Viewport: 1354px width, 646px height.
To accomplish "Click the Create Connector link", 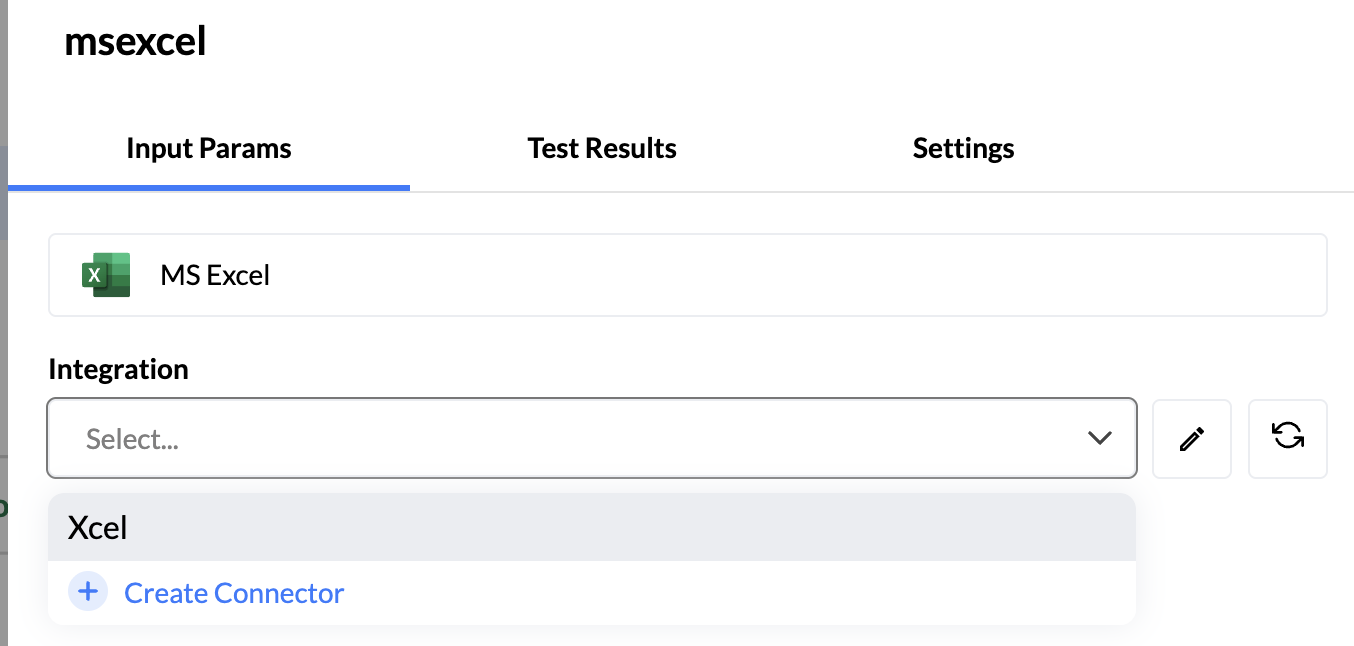I will click(234, 593).
